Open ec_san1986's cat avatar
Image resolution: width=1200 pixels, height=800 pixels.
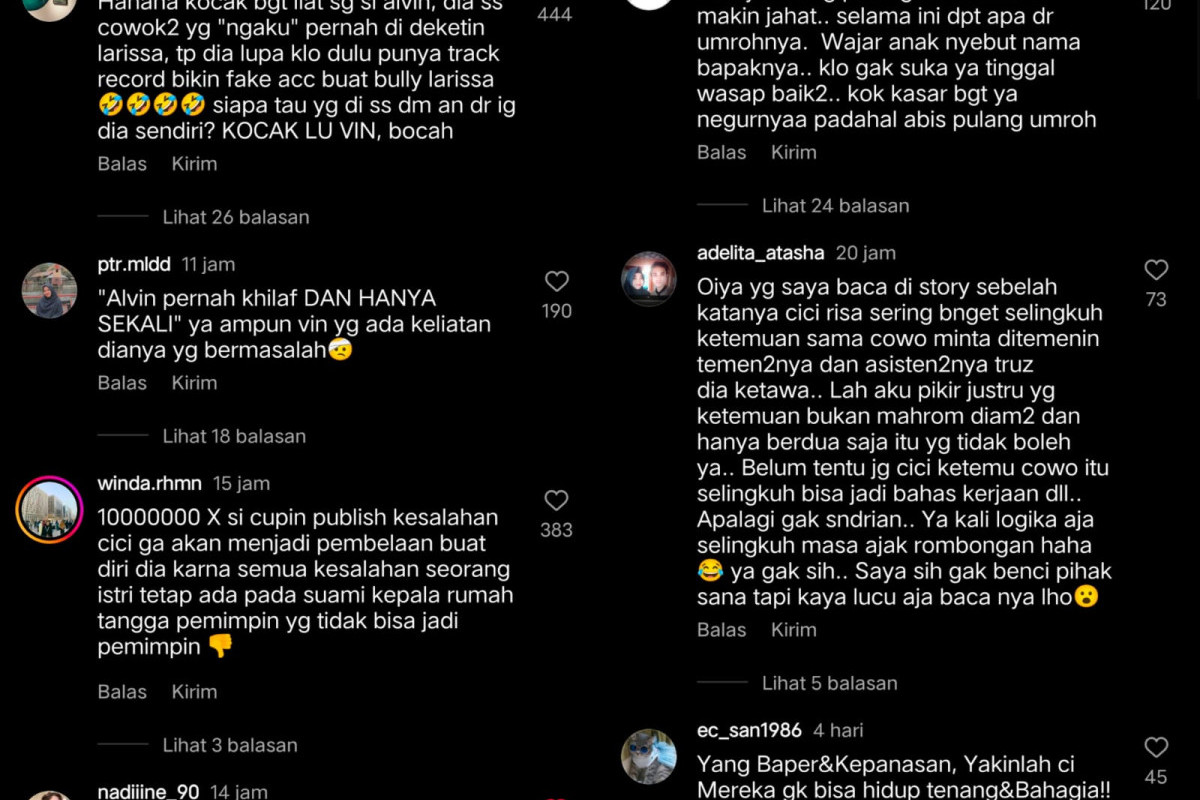tap(649, 756)
